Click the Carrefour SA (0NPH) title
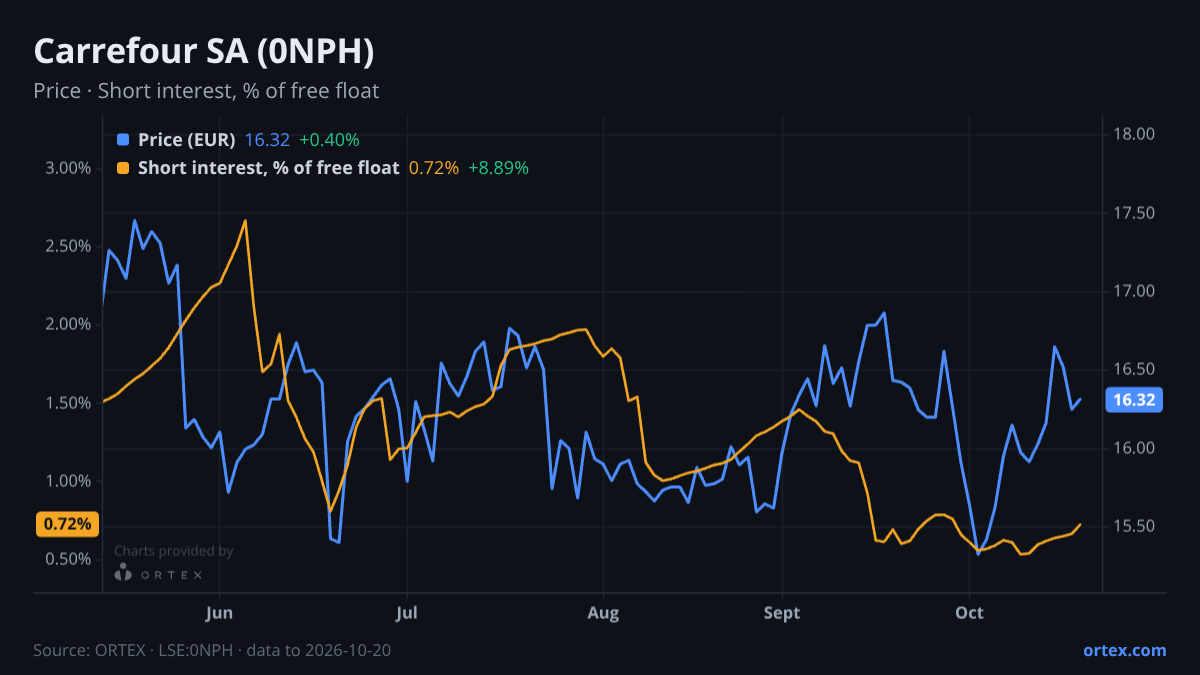The width and height of the screenshot is (1200, 675). coord(204,51)
